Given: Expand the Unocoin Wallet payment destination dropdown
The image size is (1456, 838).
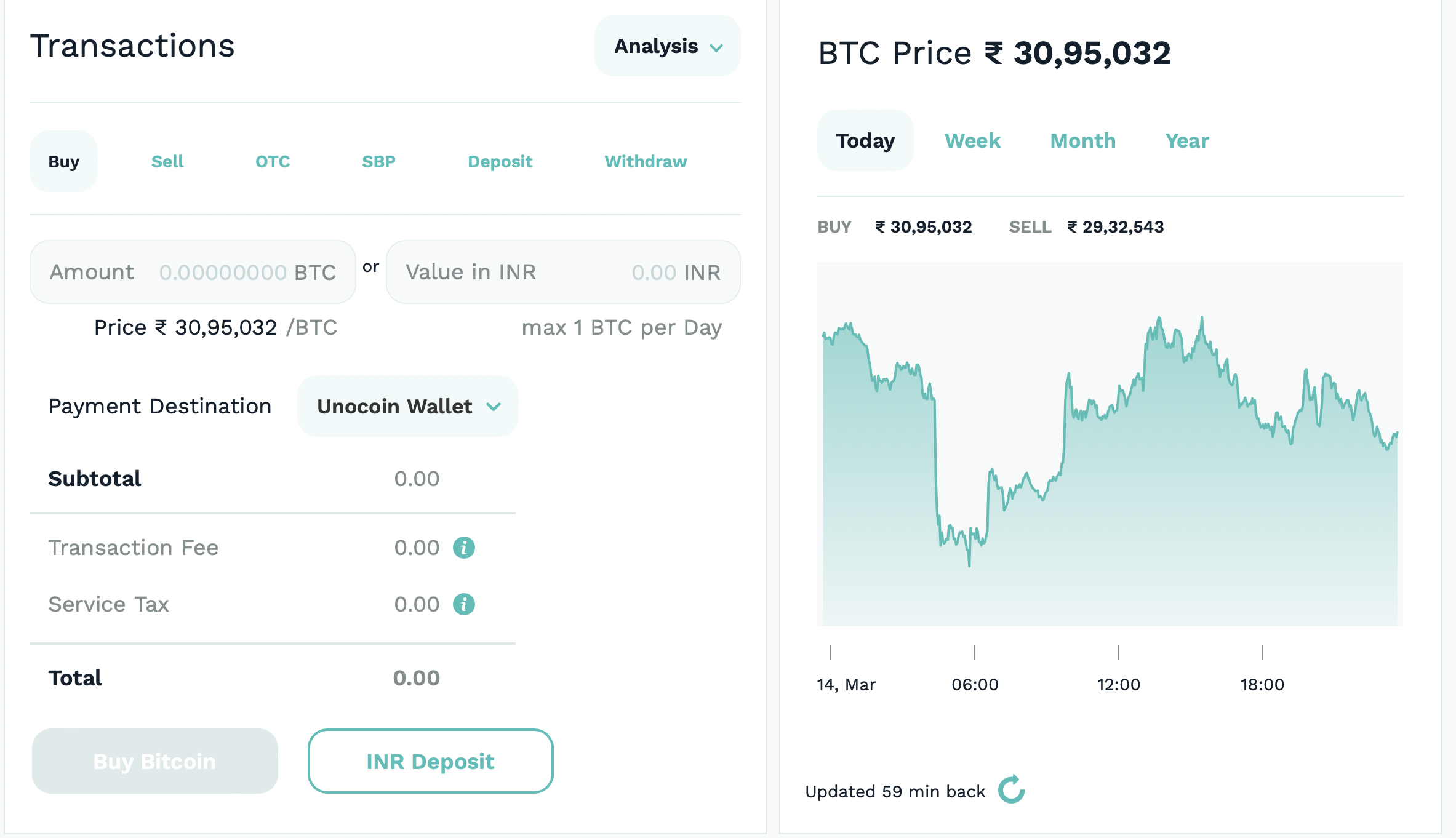Looking at the screenshot, I should [x=407, y=407].
